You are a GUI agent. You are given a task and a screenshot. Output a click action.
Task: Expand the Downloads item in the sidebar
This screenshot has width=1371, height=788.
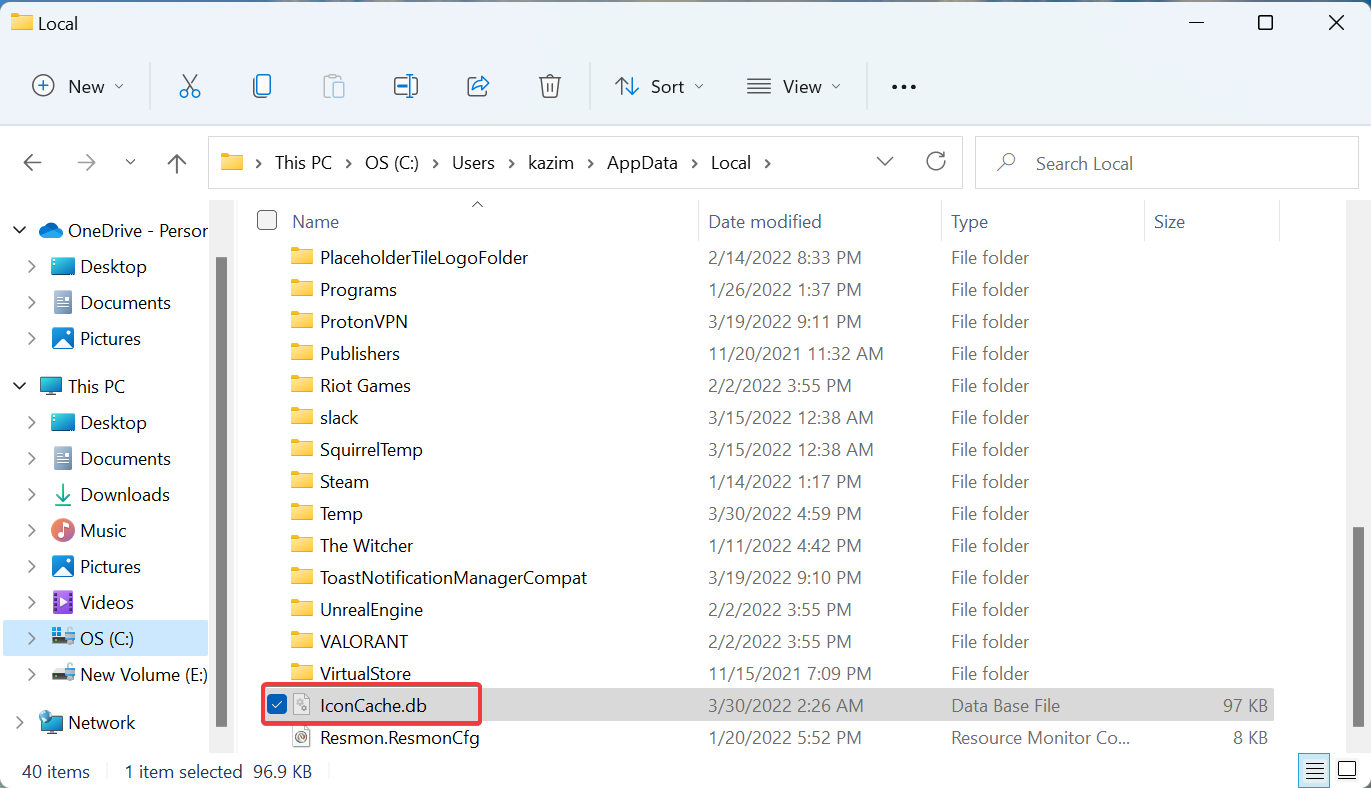click(31, 494)
